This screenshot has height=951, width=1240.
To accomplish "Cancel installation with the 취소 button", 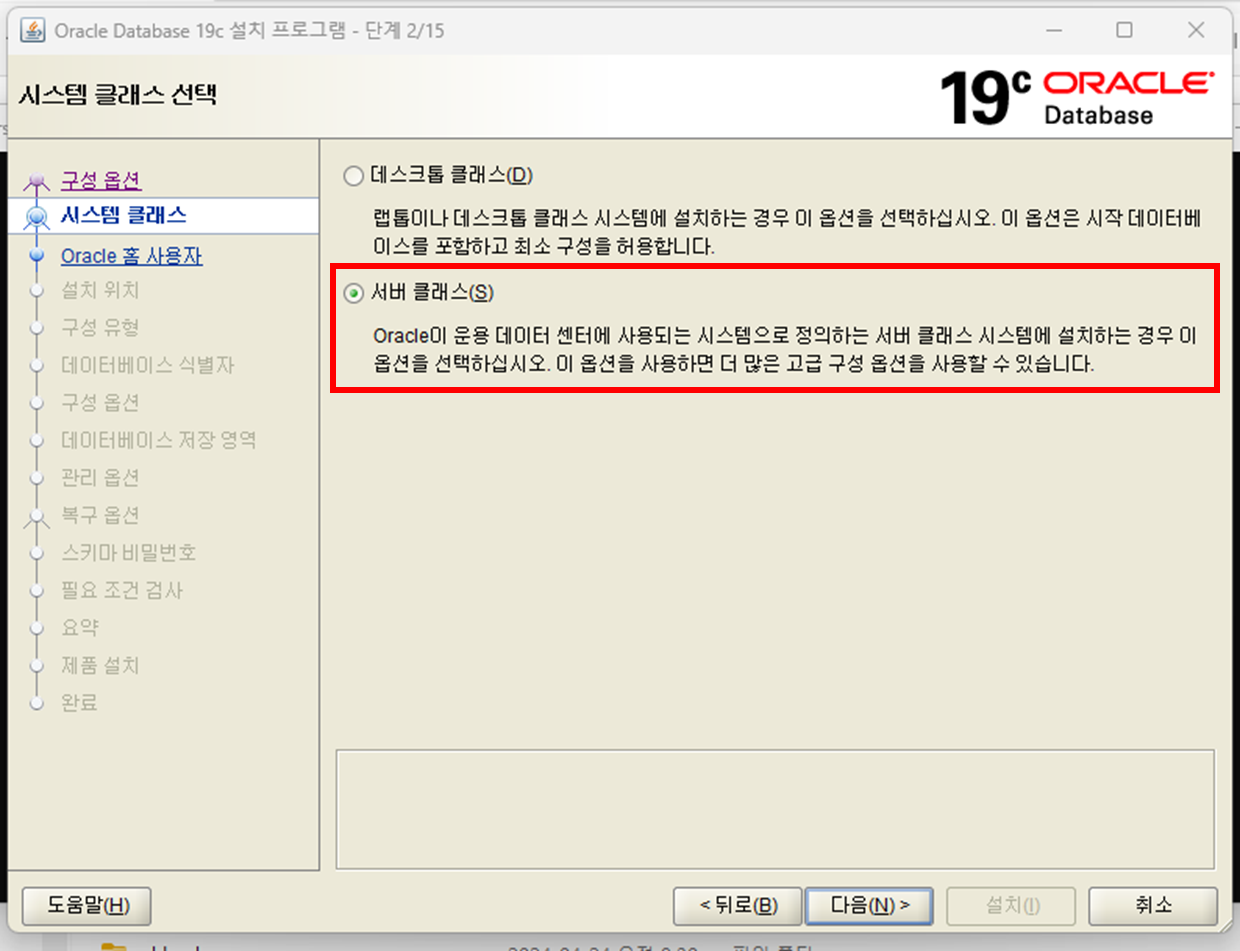I will point(1153,905).
